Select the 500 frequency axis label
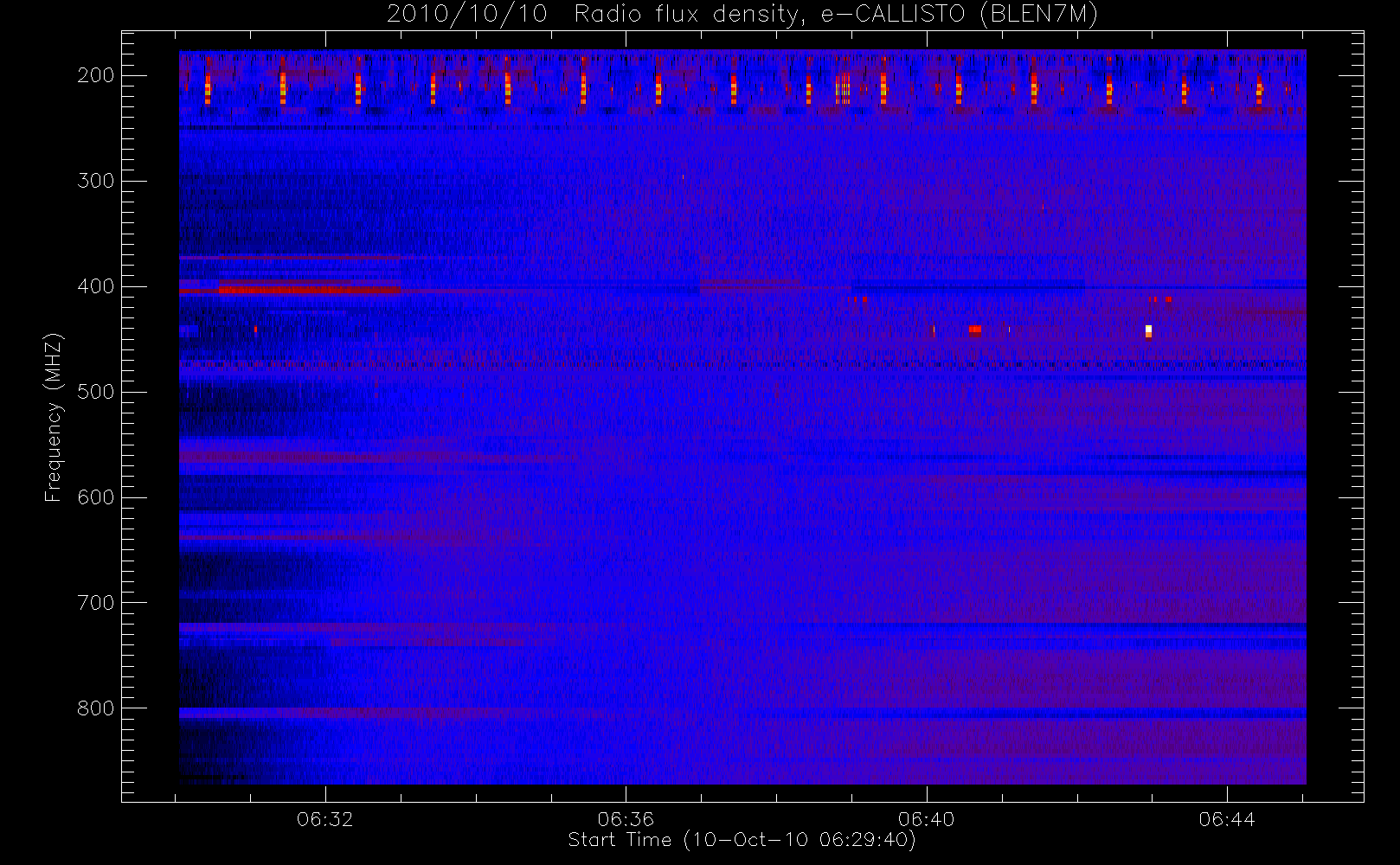 pos(96,392)
